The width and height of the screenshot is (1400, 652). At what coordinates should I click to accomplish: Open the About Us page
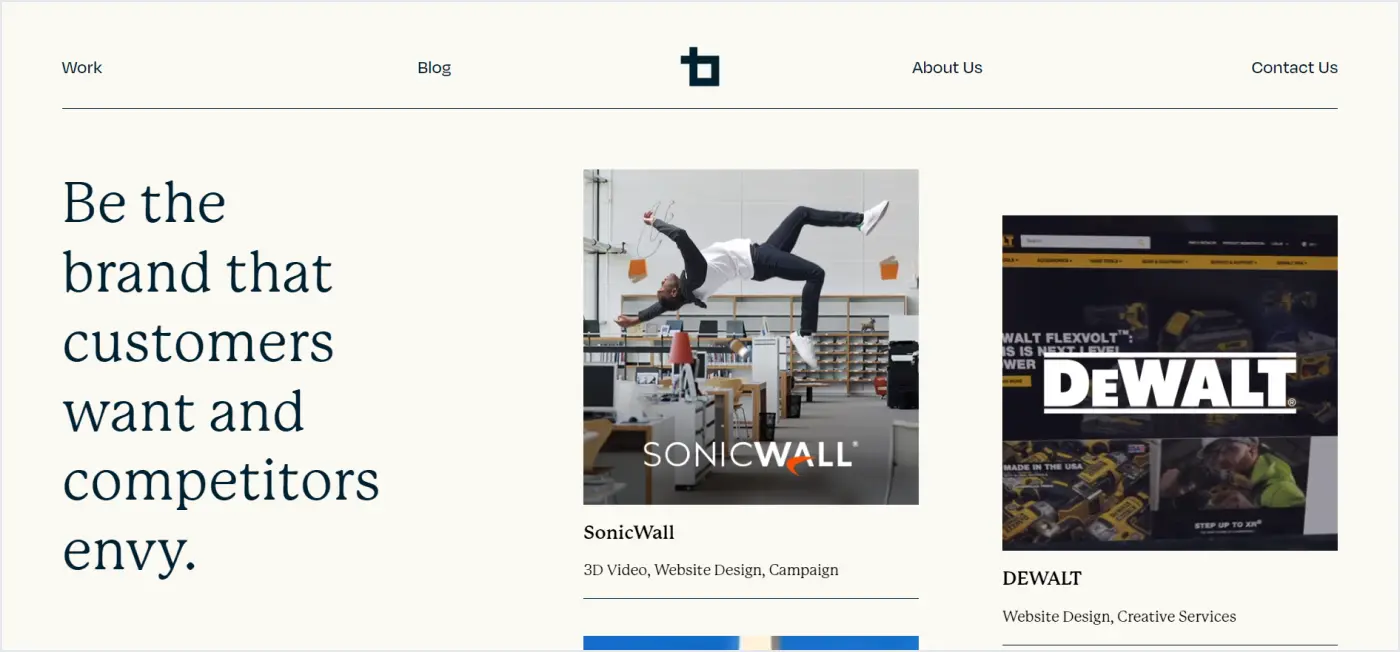tap(947, 68)
